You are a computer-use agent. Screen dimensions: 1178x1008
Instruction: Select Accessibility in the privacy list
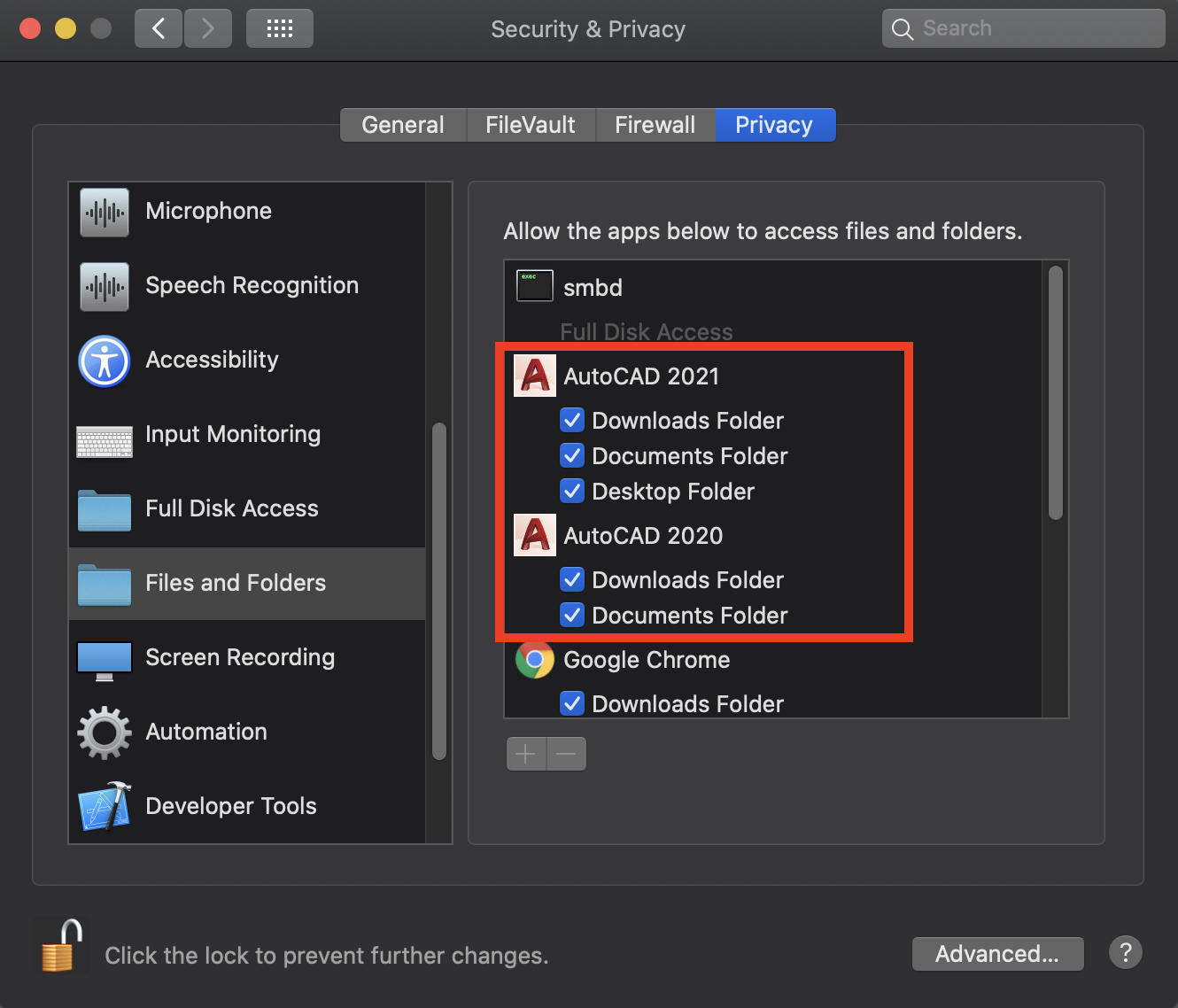[247, 360]
